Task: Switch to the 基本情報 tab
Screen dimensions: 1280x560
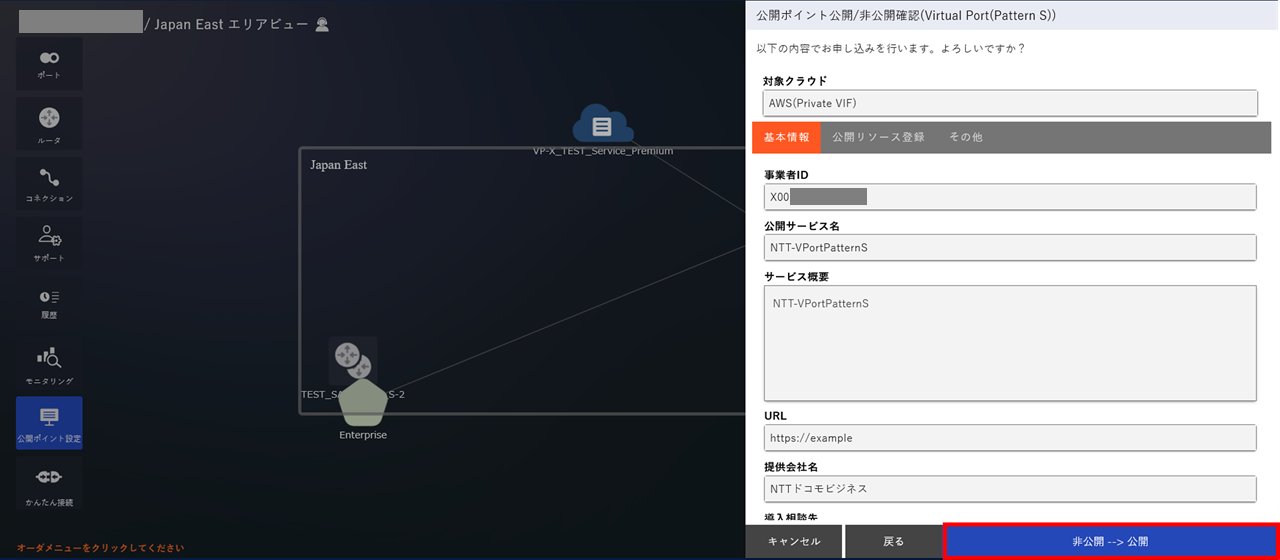Action: click(x=786, y=137)
